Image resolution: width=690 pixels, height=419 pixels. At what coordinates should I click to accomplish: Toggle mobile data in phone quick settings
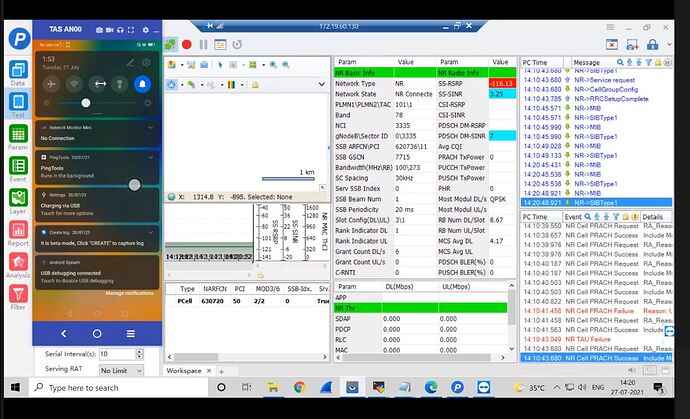pyautogui.click(x=100, y=84)
